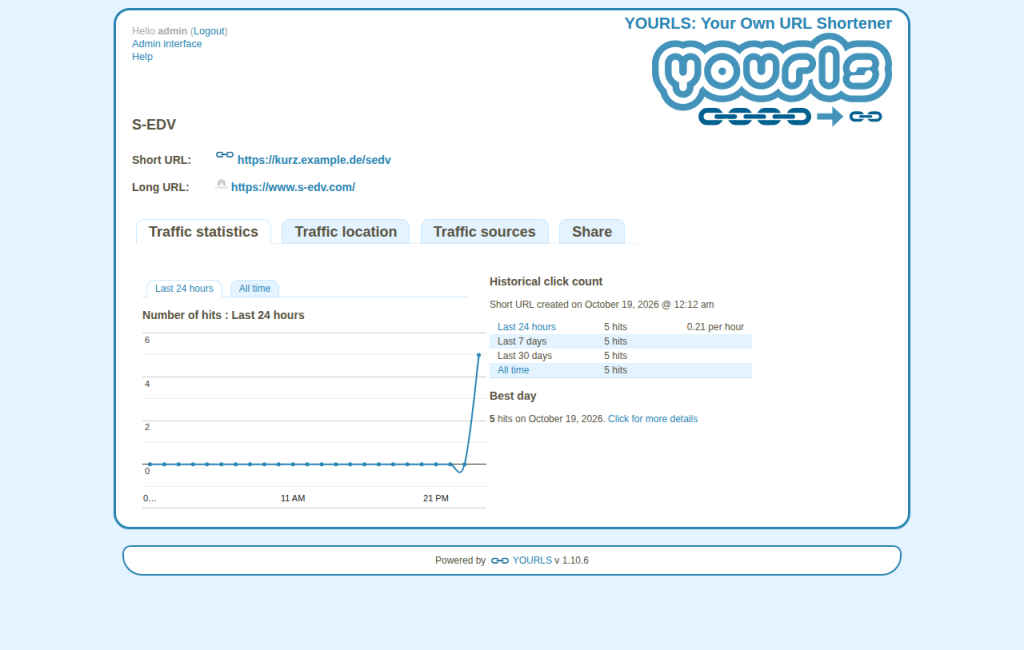Click the 'Number of hits : Last 24 hours' title
The image size is (1024, 650).
(223, 315)
